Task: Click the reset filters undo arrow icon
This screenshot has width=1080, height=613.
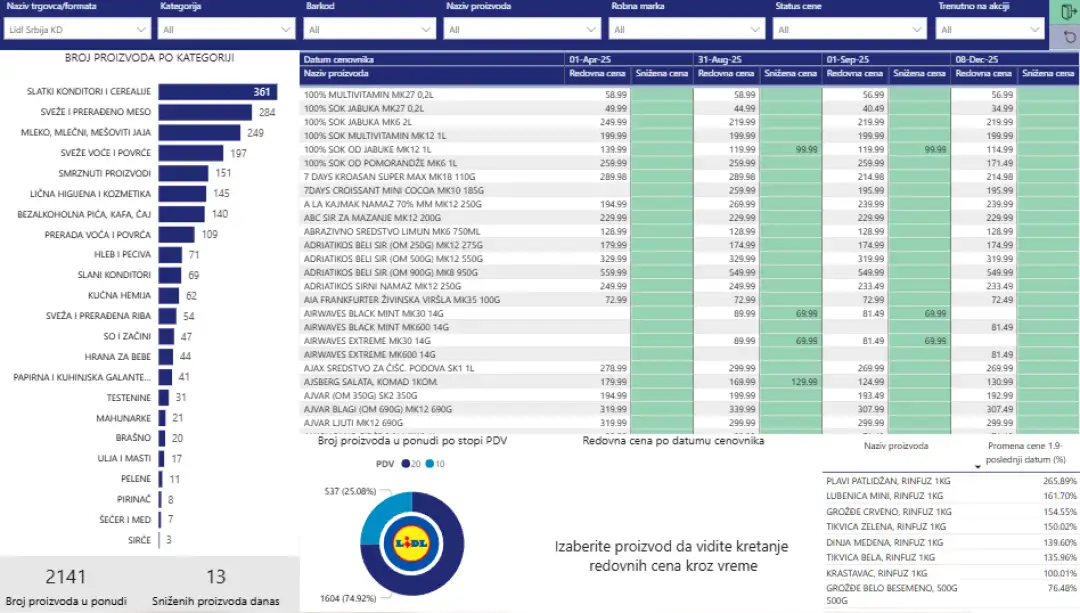Action: [1065, 37]
